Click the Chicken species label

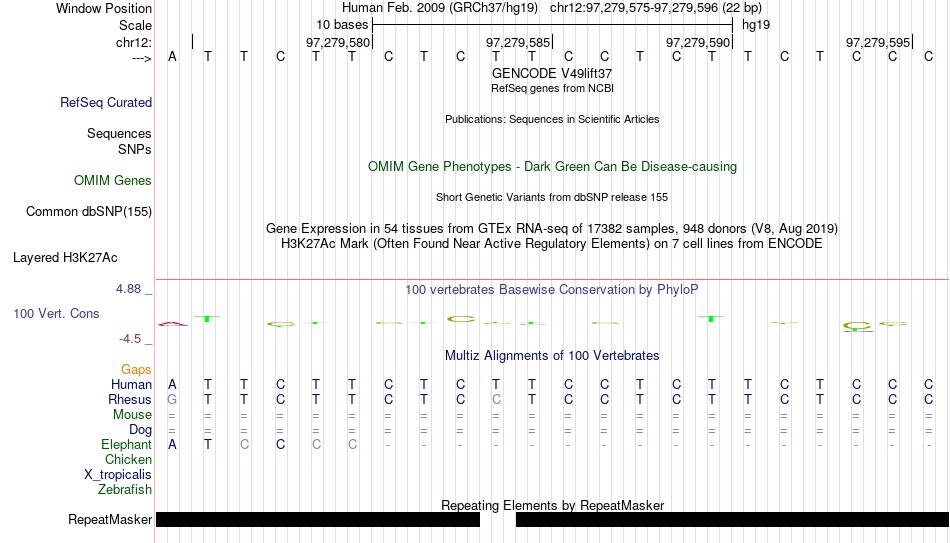[128, 459]
